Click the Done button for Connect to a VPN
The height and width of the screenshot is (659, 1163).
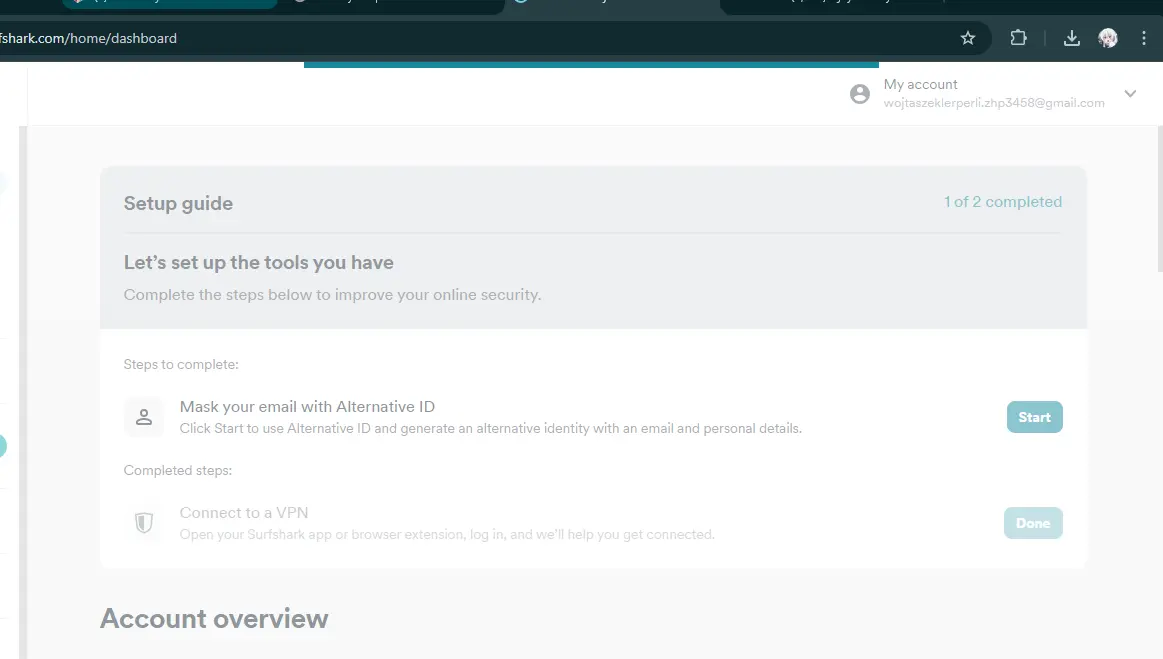click(x=1033, y=523)
